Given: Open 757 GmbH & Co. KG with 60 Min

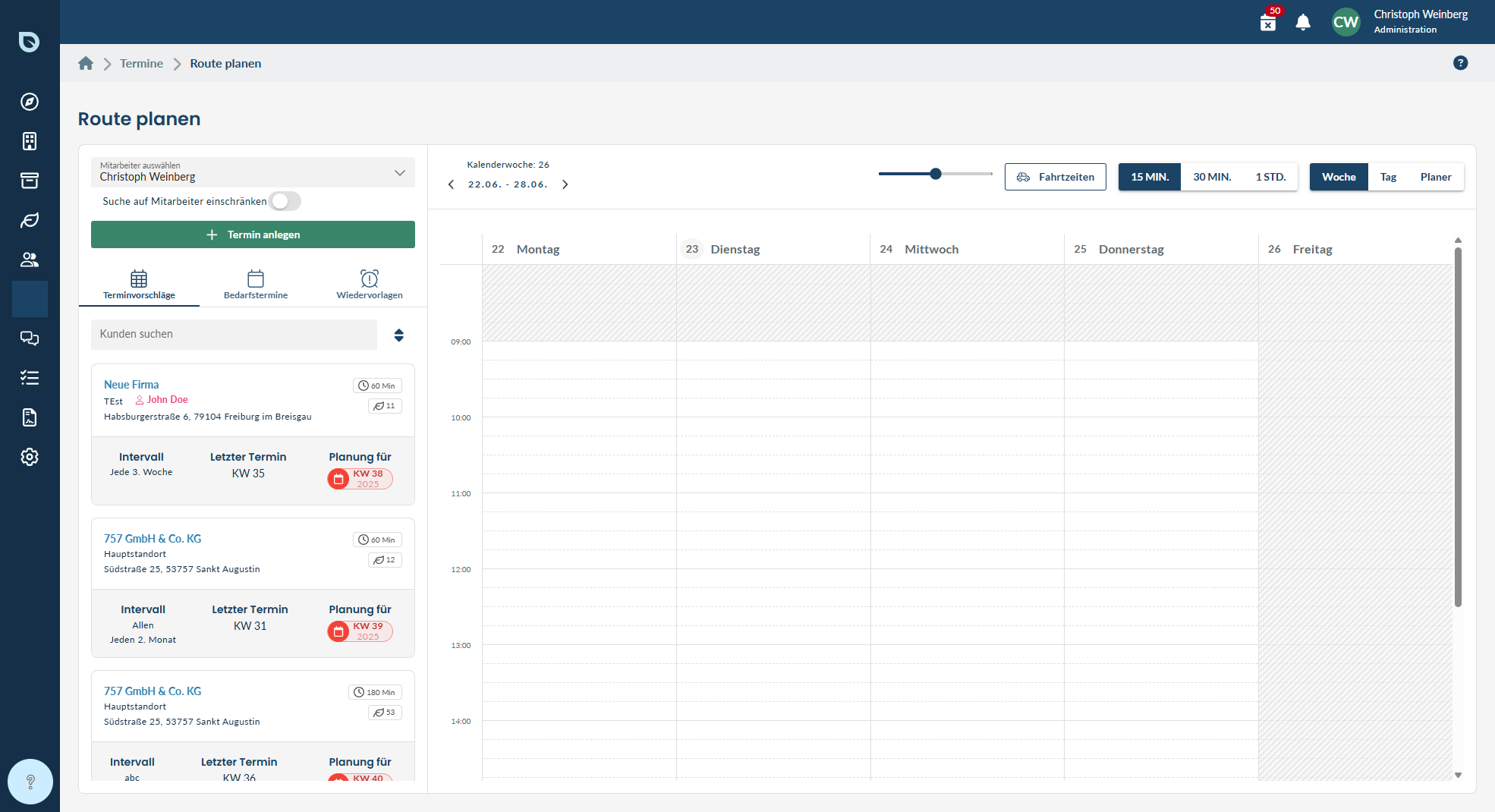Looking at the screenshot, I should (153, 539).
